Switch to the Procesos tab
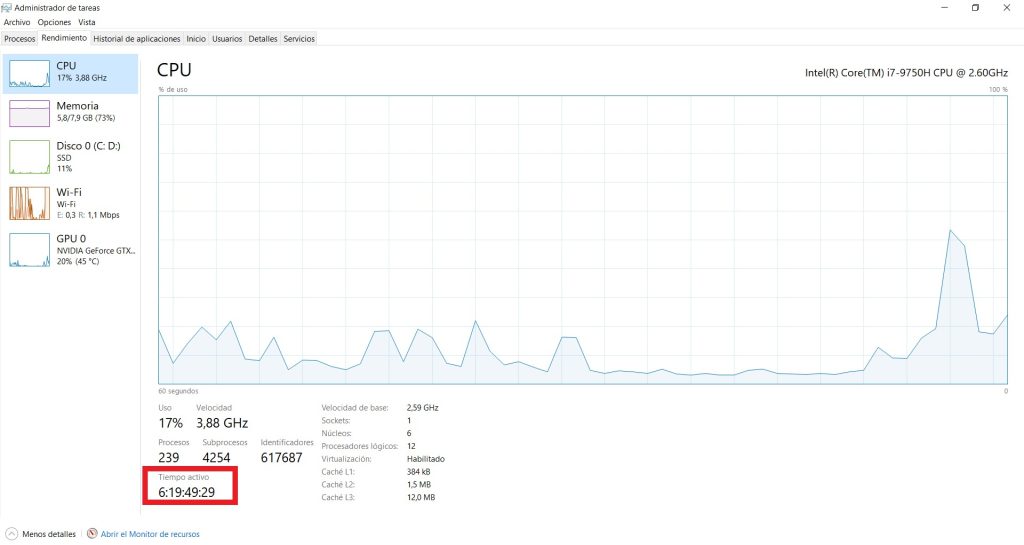 [19, 39]
